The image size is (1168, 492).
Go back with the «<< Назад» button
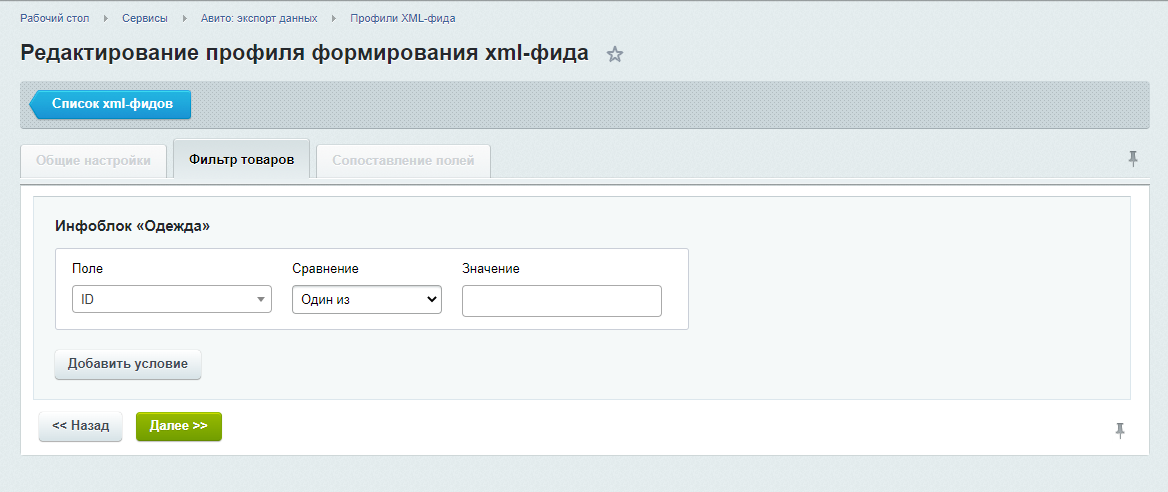point(80,426)
